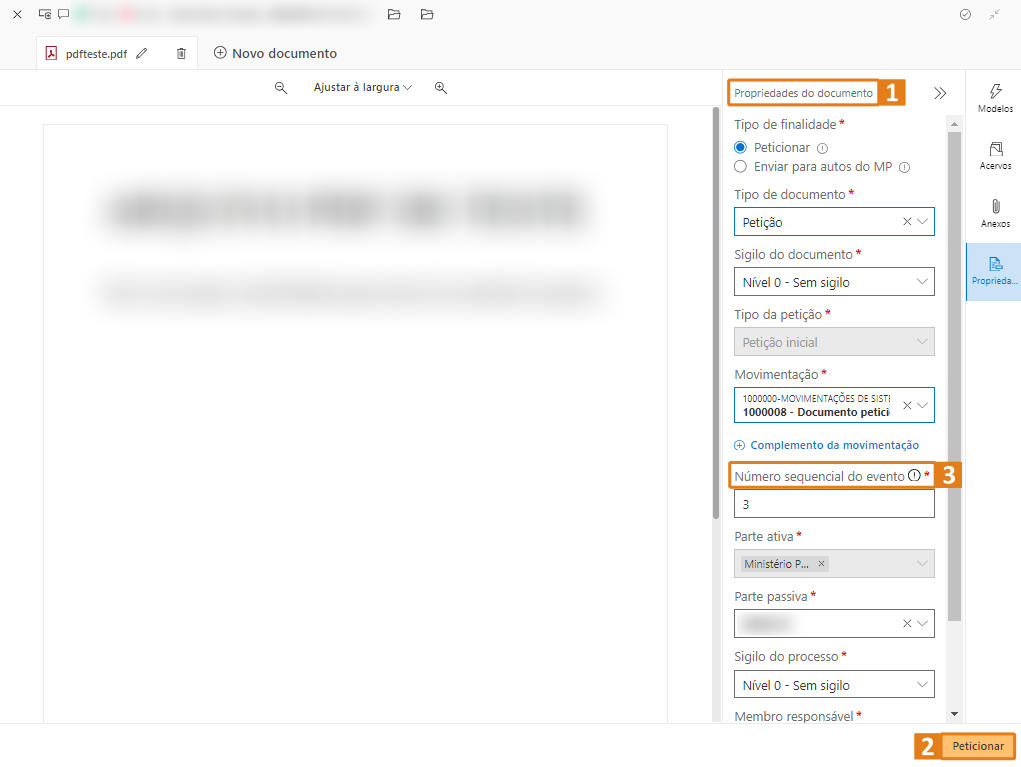
Task: Click the Peticionar button
Action: pos(977,746)
